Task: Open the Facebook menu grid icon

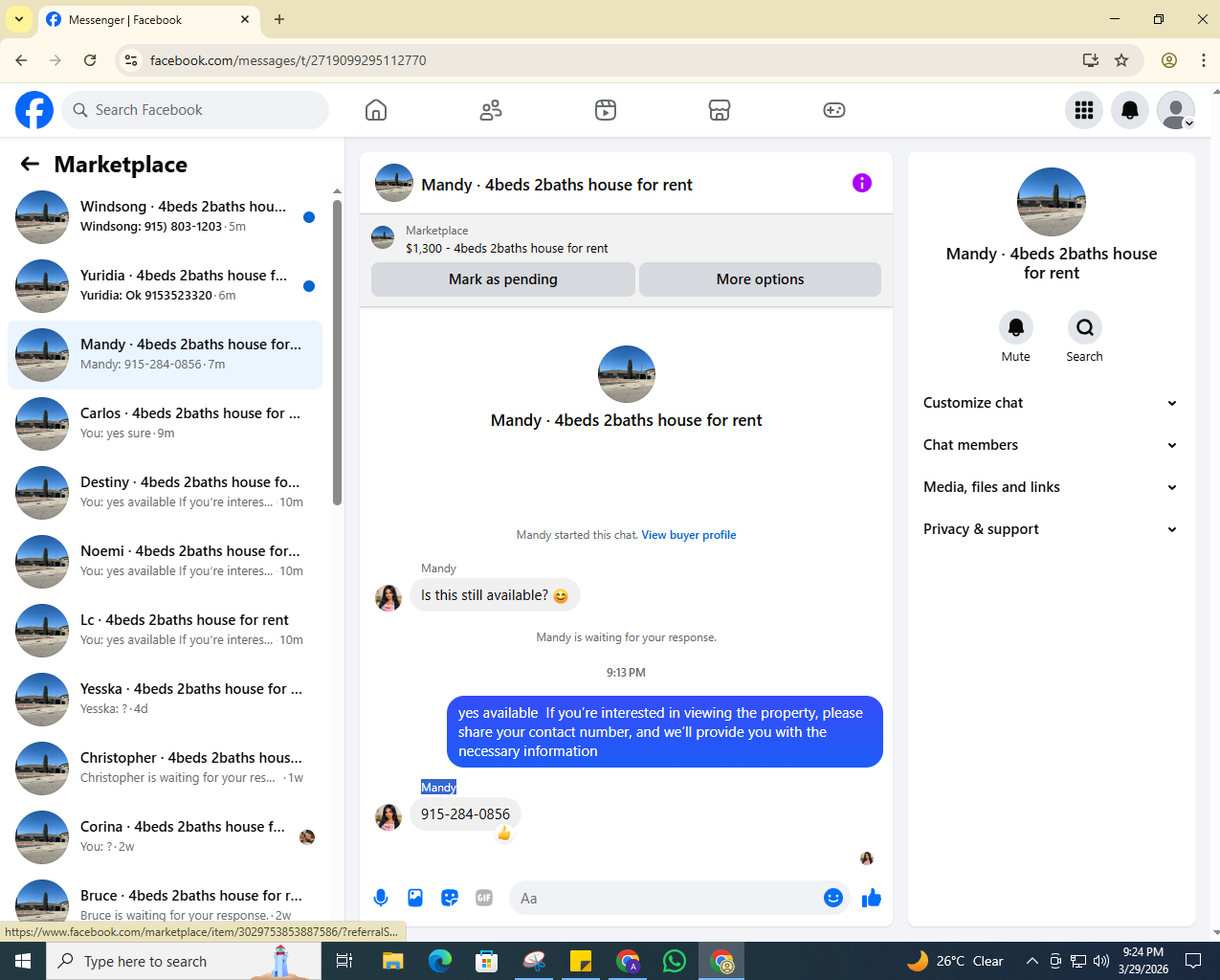Action: (1084, 110)
